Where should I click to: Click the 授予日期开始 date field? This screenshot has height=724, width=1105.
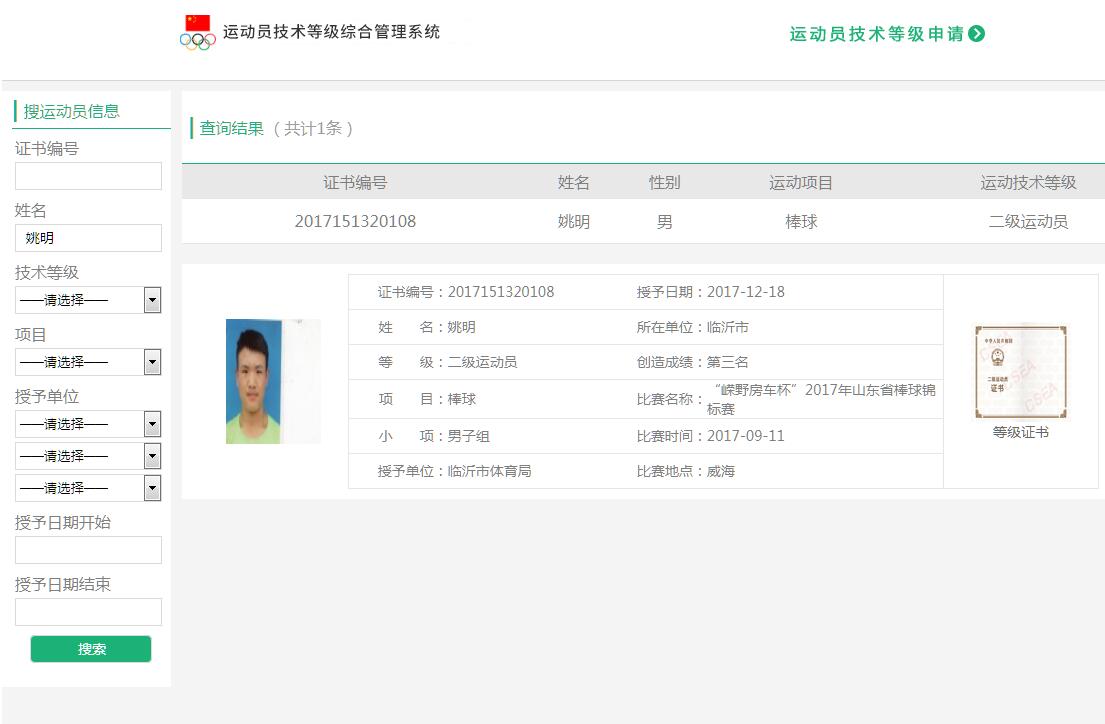coord(88,550)
